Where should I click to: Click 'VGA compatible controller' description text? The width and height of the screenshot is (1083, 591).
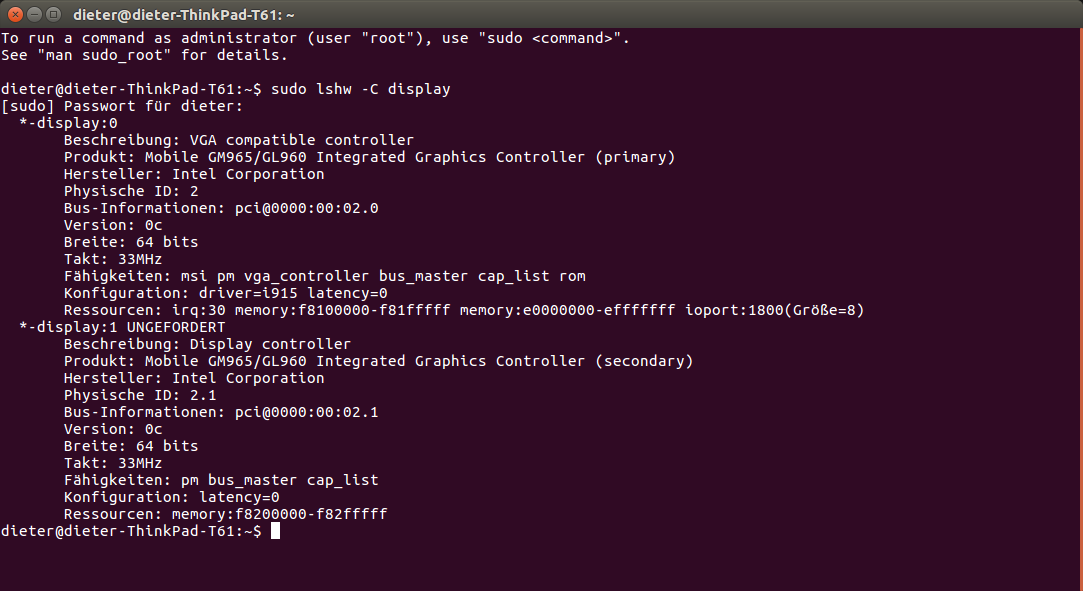point(302,140)
